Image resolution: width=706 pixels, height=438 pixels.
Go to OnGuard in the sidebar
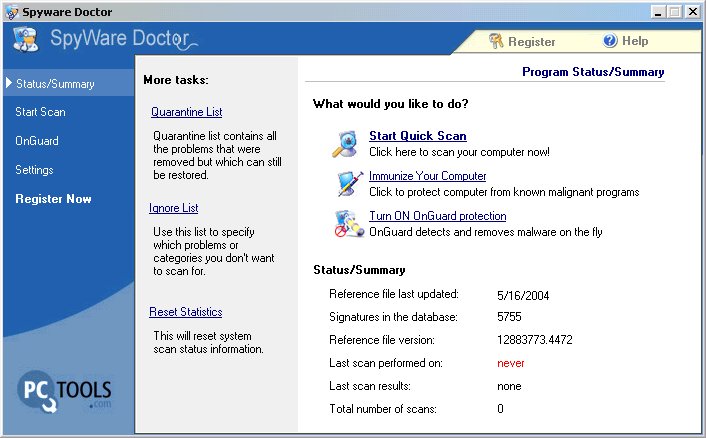click(36, 141)
